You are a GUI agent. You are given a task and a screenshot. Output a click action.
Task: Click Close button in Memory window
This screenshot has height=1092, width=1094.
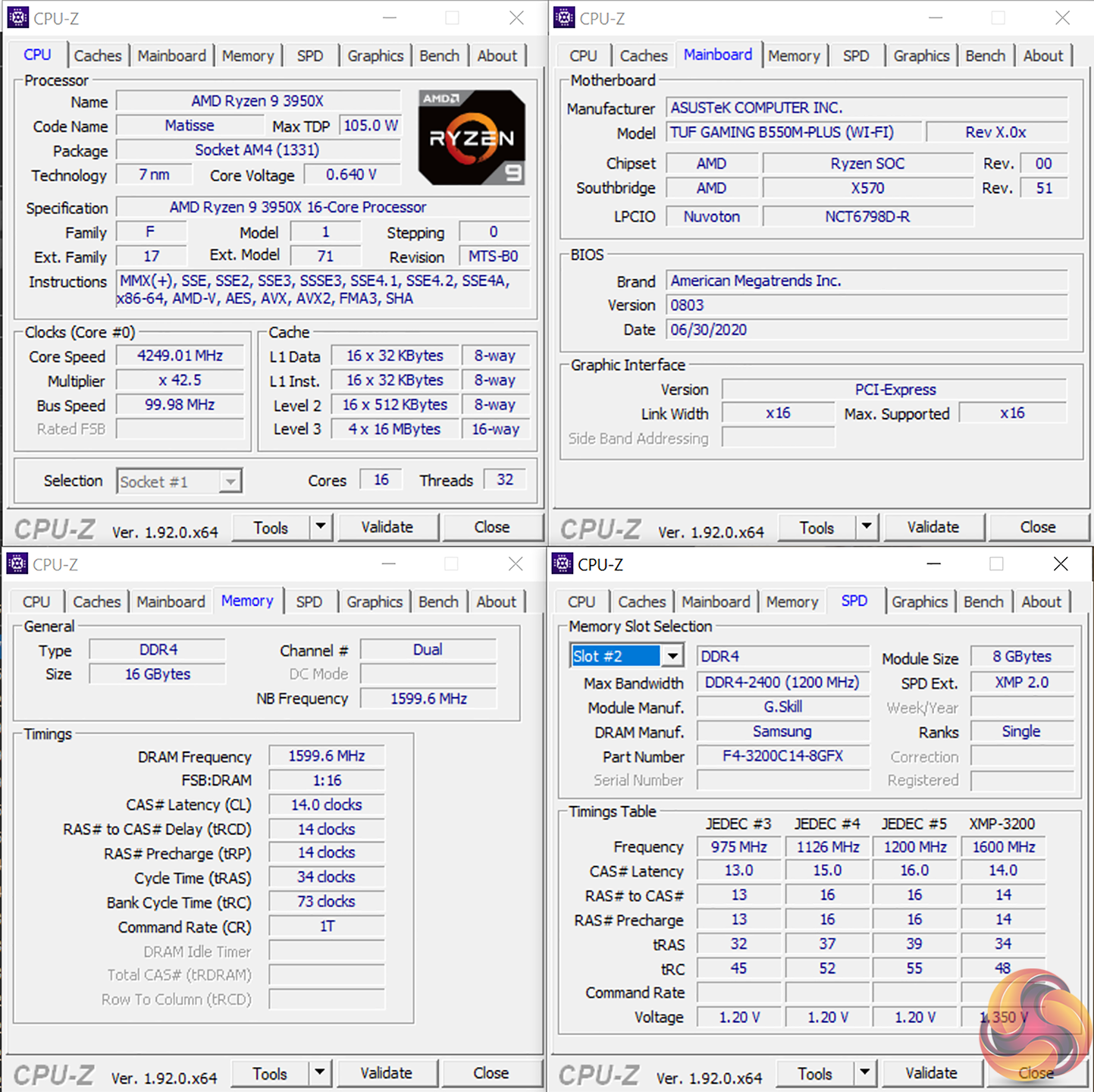[491, 1073]
